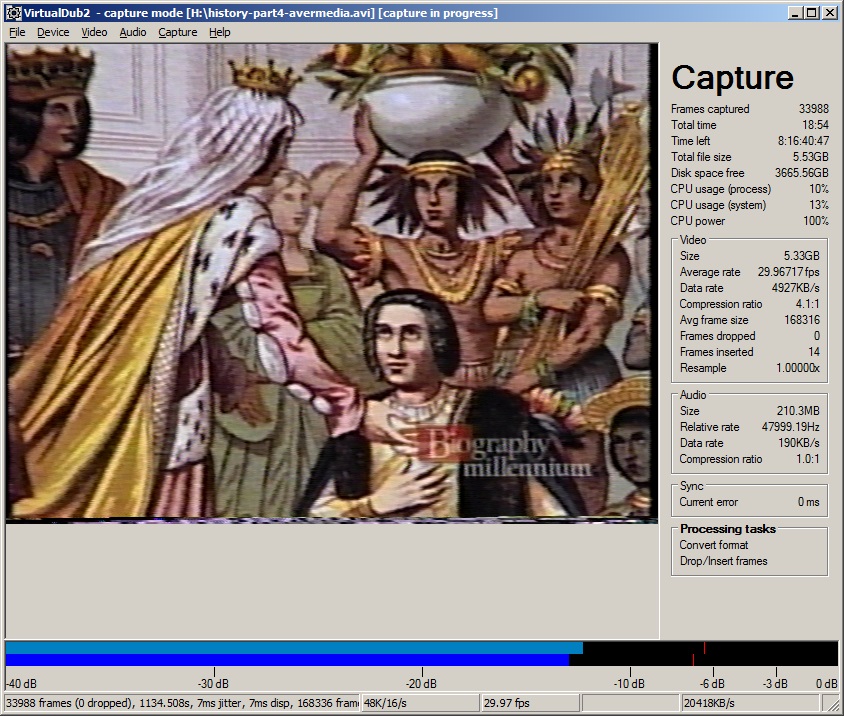Click the Total file size 5.53GB value
844x716 pixels.
pyautogui.click(x=810, y=157)
